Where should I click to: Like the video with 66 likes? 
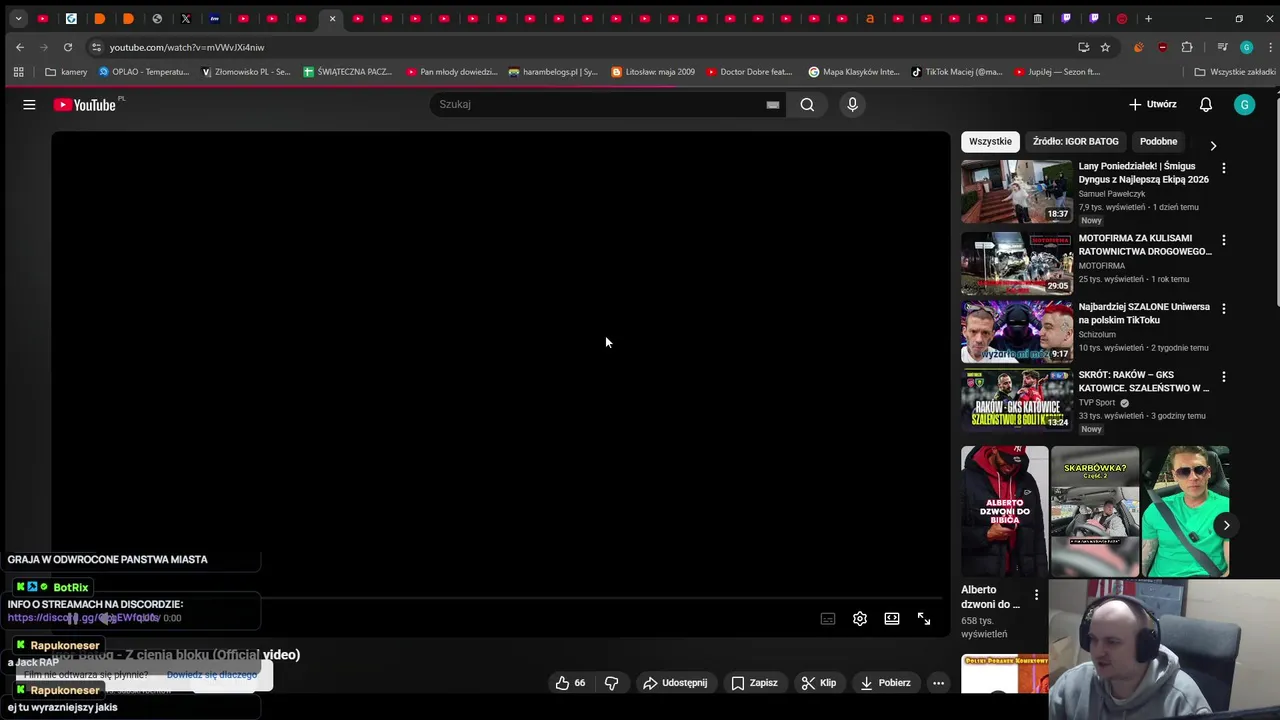point(570,683)
